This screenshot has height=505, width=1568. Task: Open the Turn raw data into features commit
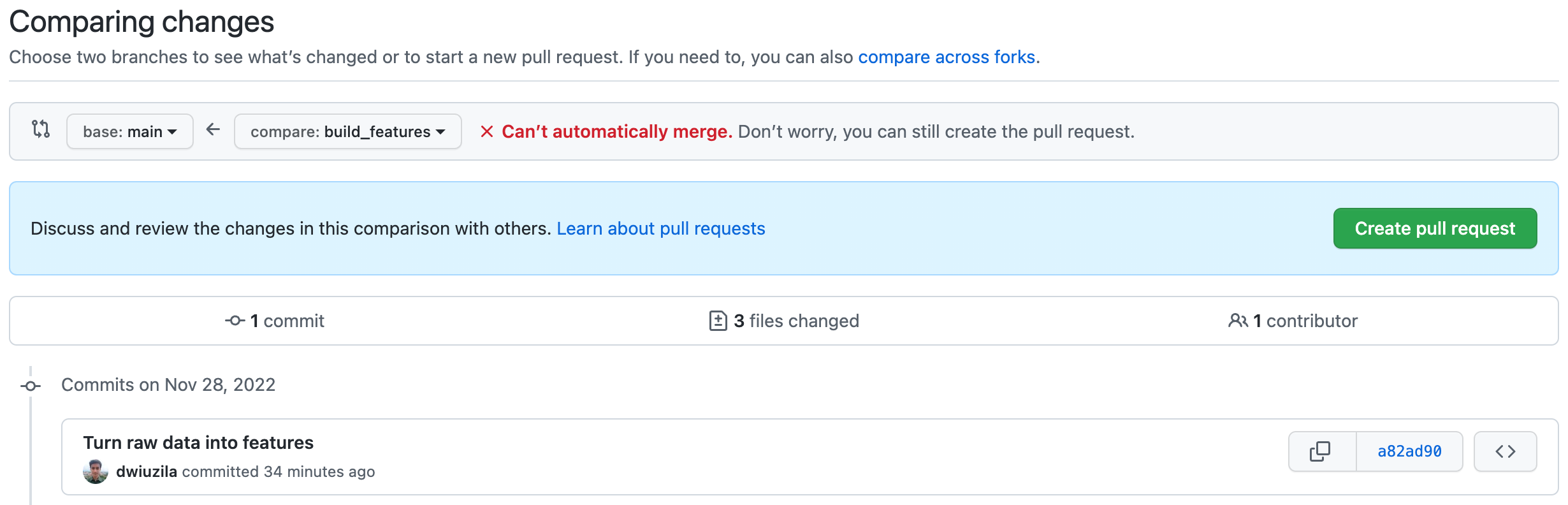click(x=198, y=443)
